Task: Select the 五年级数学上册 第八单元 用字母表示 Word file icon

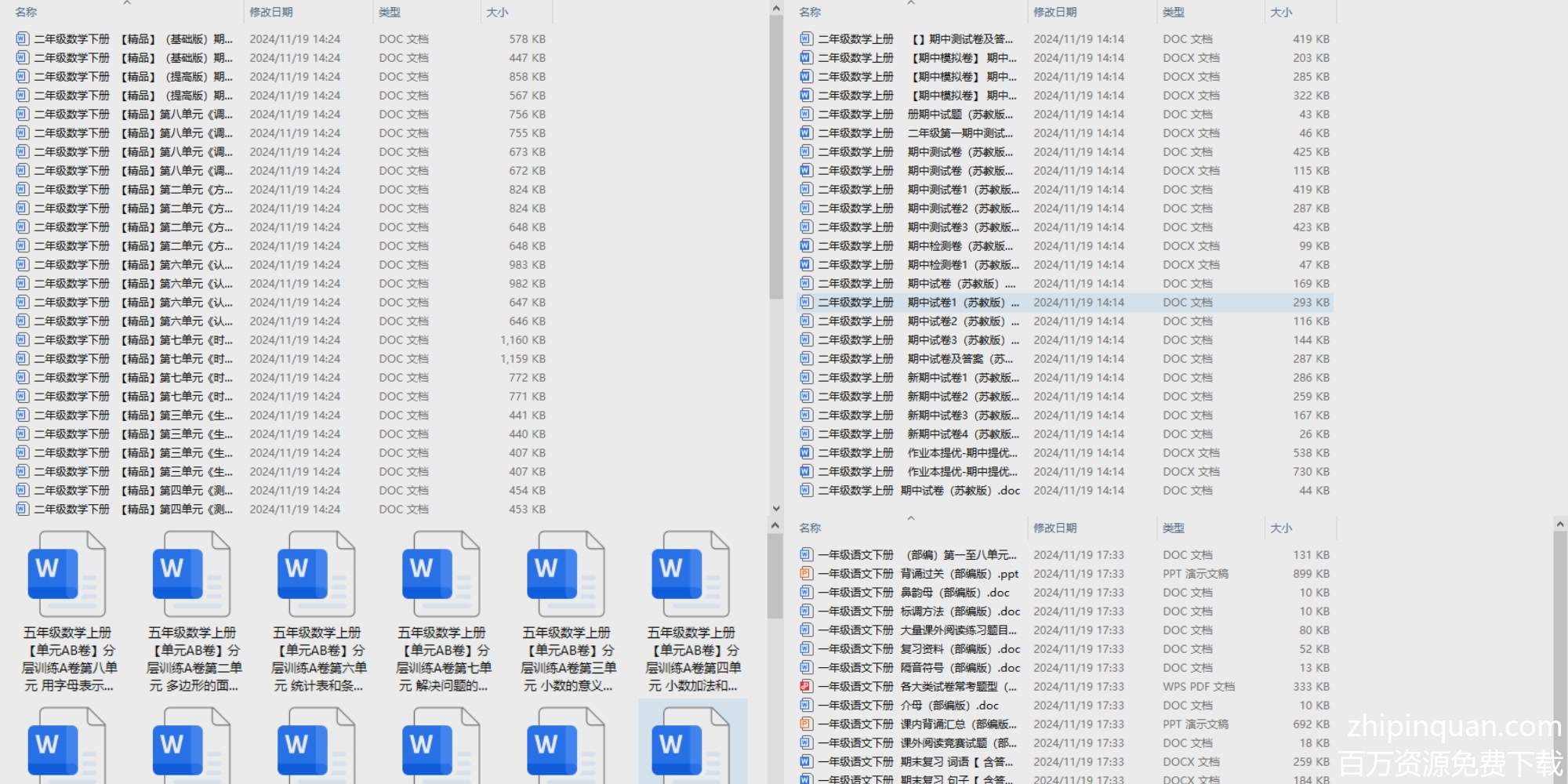Action: click(x=67, y=574)
